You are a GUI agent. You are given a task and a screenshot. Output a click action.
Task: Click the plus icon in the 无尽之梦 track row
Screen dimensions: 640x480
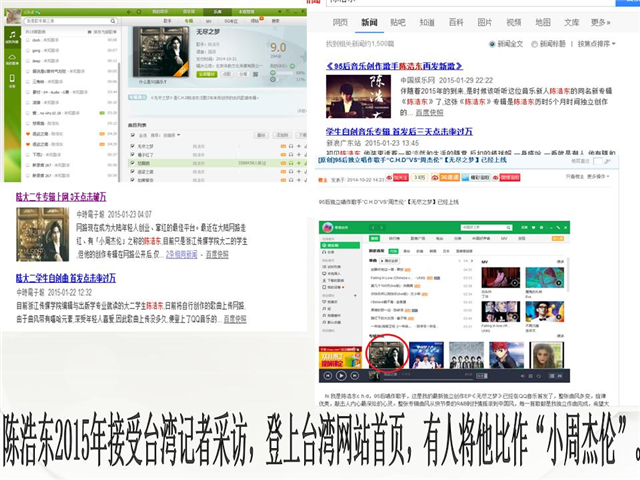299,146
